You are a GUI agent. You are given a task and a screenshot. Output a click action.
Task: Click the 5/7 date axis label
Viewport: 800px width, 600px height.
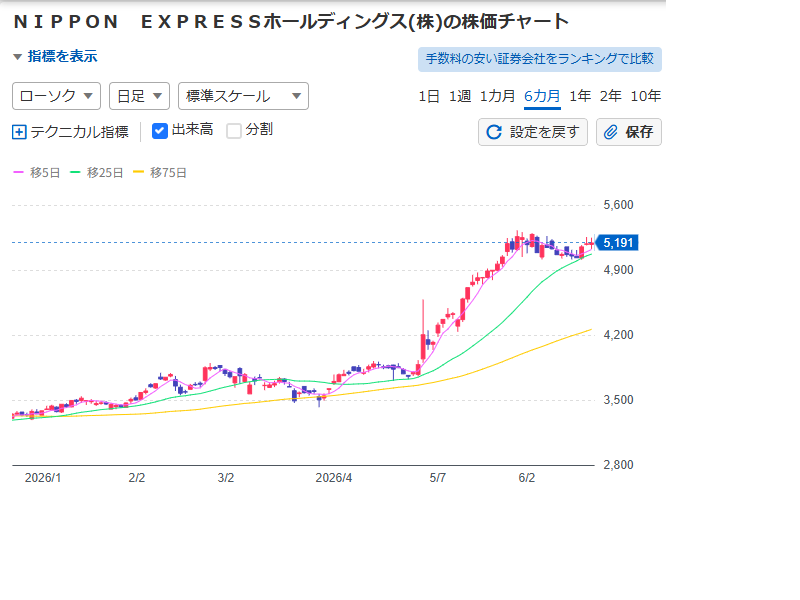pos(438,478)
